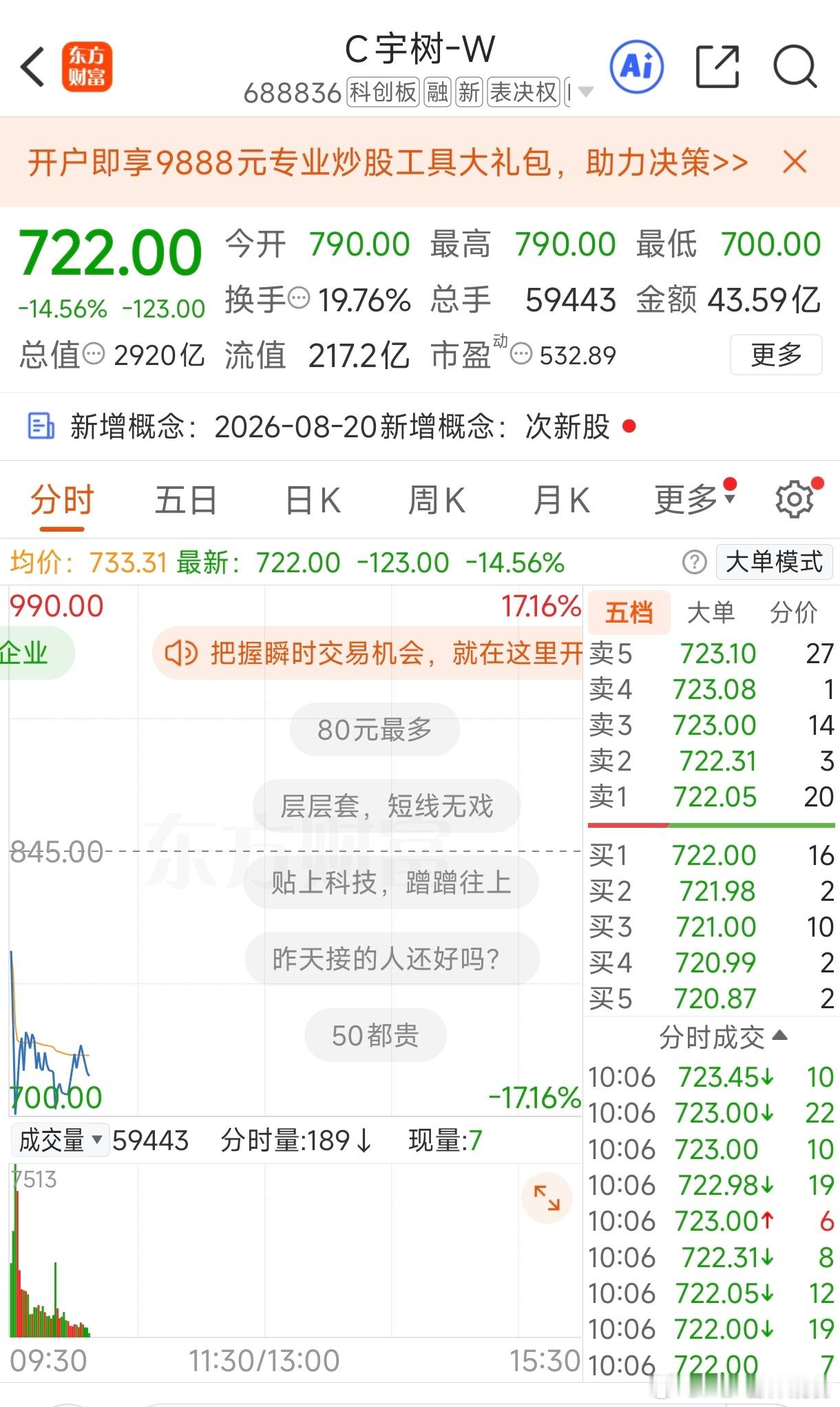840x1407 pixels.
Task: Tap 层层套，短线无戏 comment bubble
Action: 386,806
